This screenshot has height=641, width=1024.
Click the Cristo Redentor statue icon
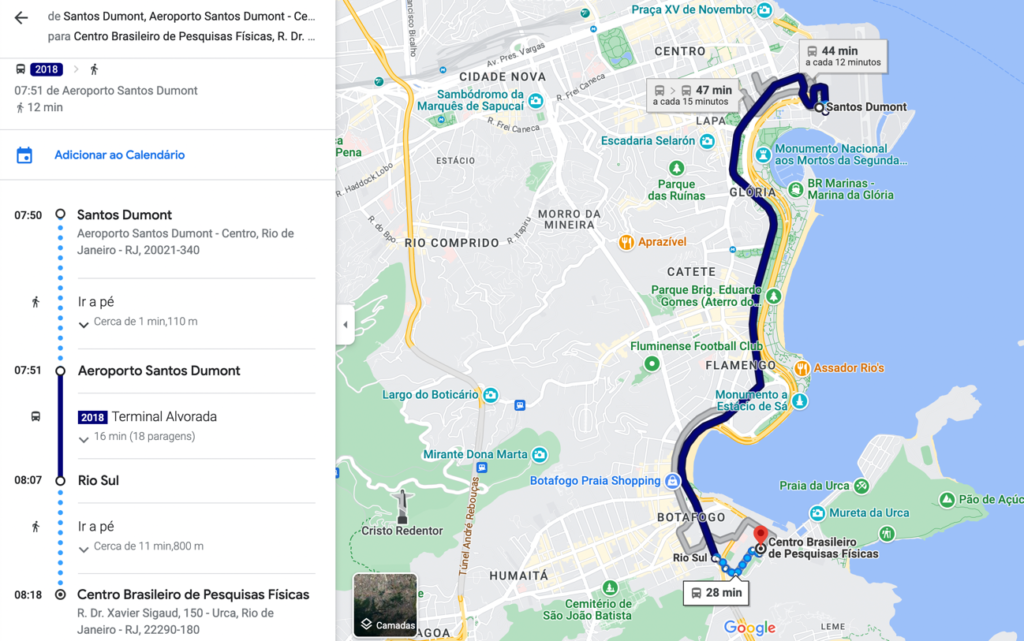[402, 507]
